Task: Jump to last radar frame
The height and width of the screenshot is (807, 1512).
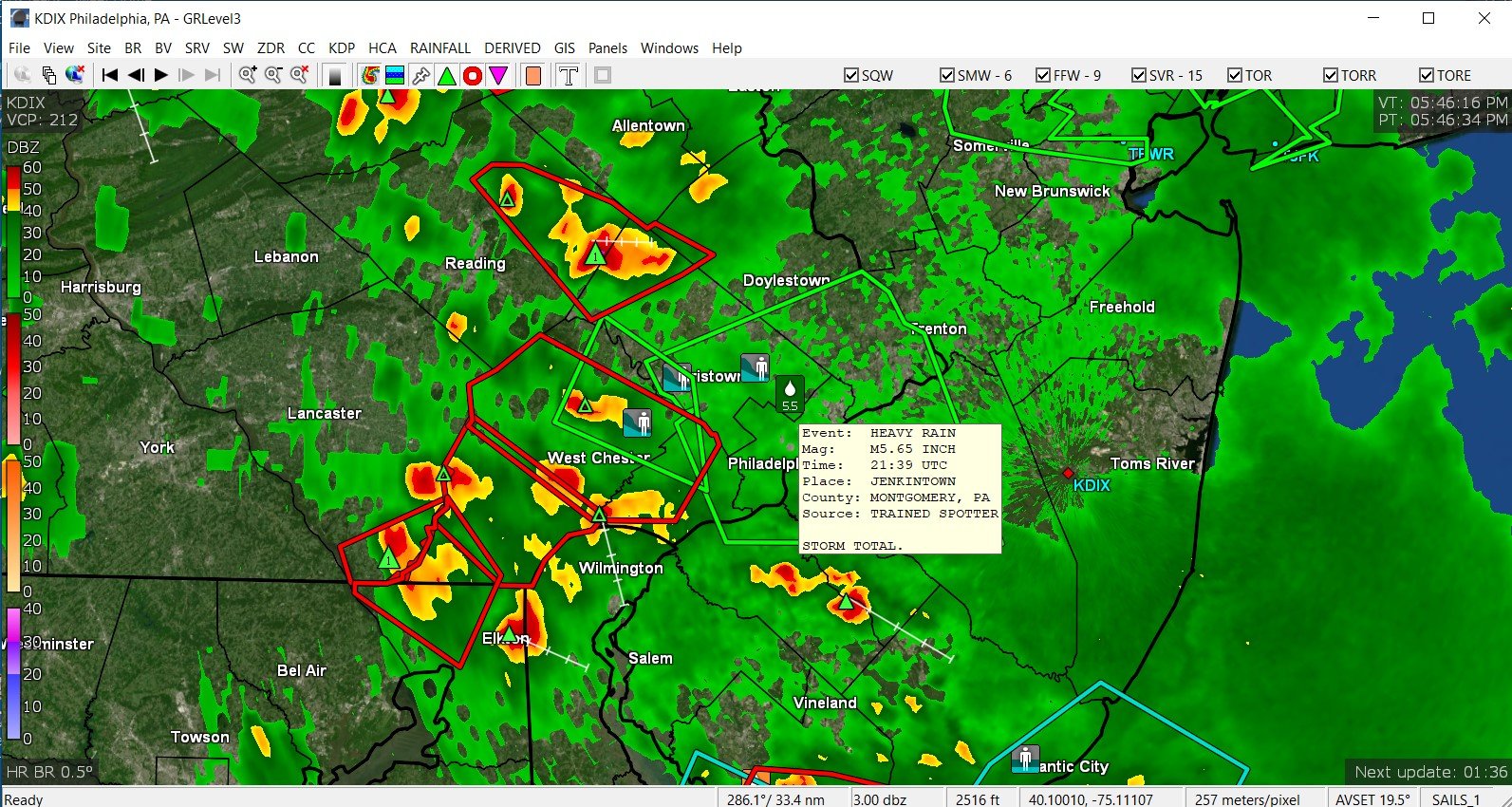Action: (x=213, y=75)
